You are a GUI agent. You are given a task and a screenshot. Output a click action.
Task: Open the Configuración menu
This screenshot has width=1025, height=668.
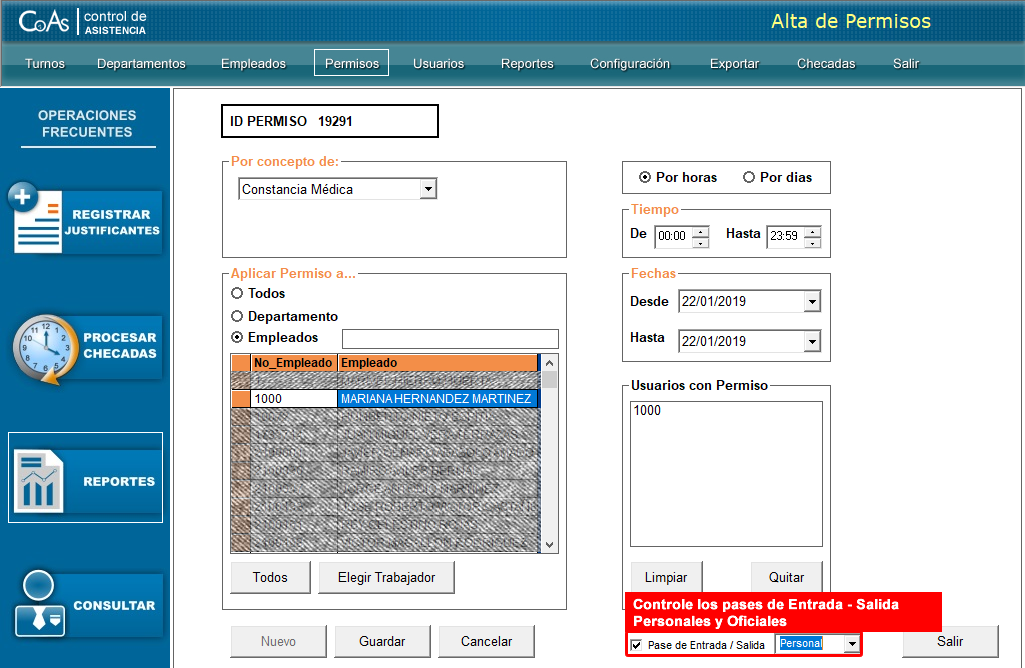click(x=629, y=63)
